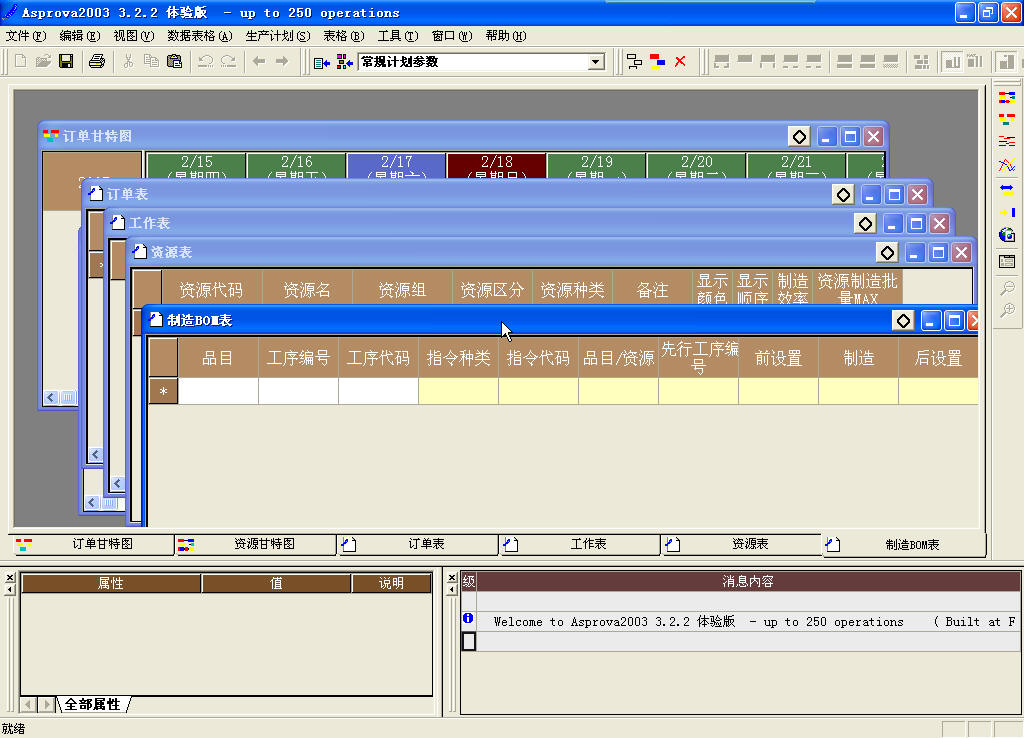The image size is (1024, 738).
Task: Close the message panel with its small X
Action: [x=451, y=578]
